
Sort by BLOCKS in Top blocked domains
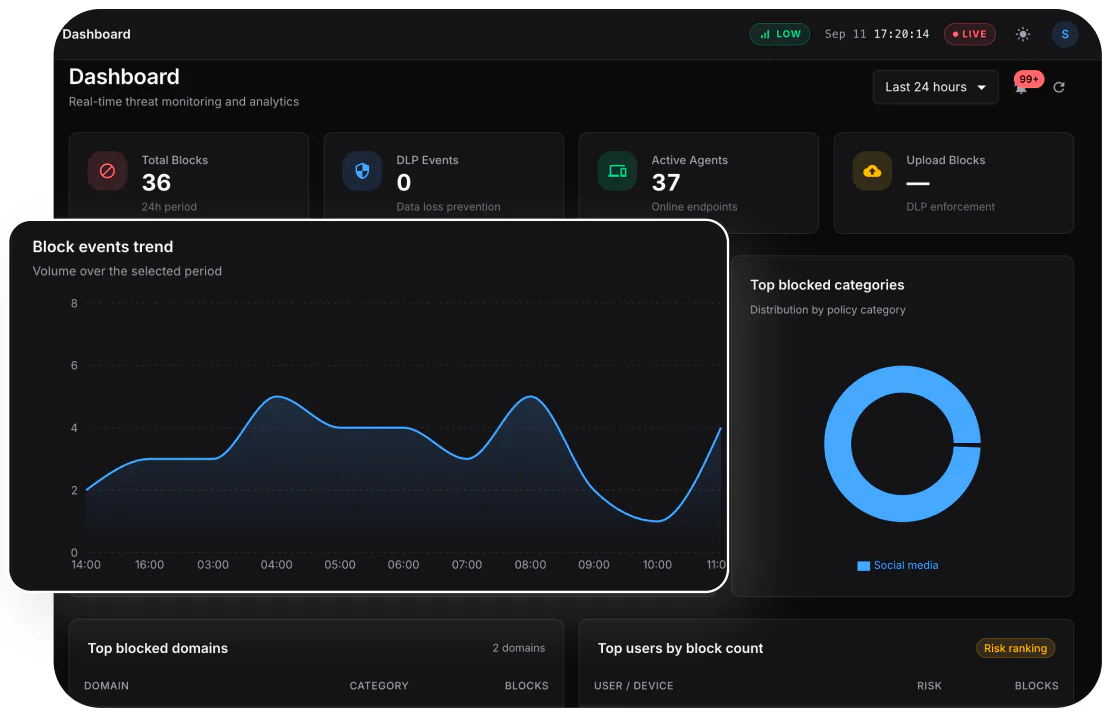526,686
